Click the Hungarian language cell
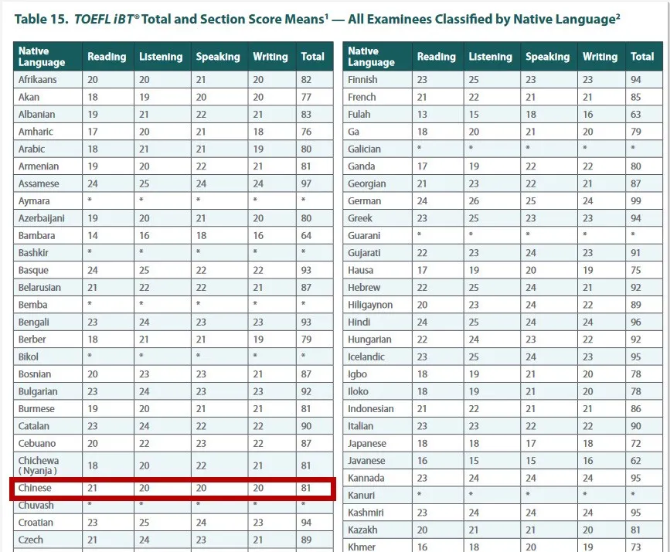Viewport: 670px width, 558px height. pos(378,340)
